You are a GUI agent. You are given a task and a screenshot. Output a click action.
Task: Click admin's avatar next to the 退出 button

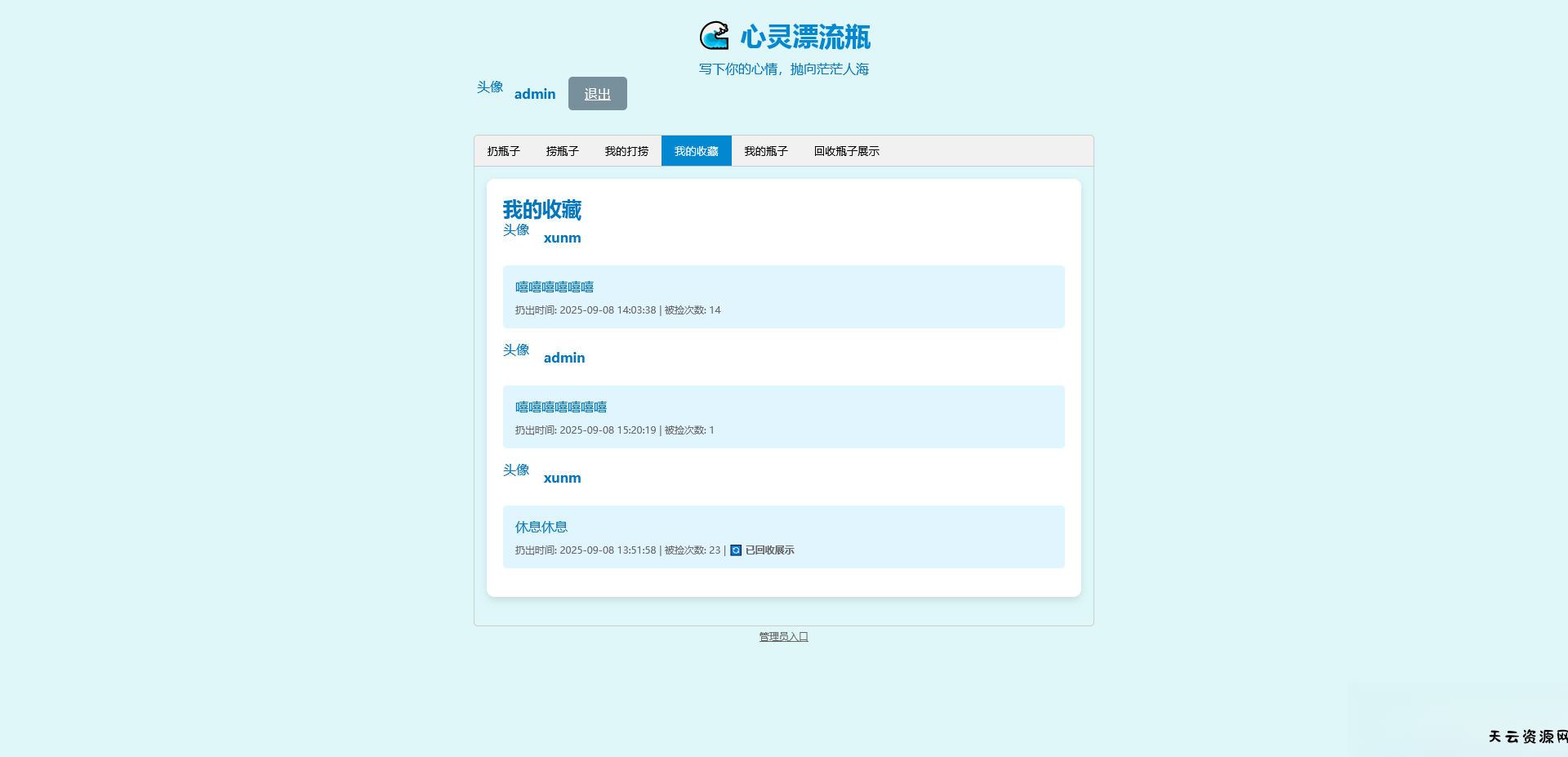(x=489, y=88)
